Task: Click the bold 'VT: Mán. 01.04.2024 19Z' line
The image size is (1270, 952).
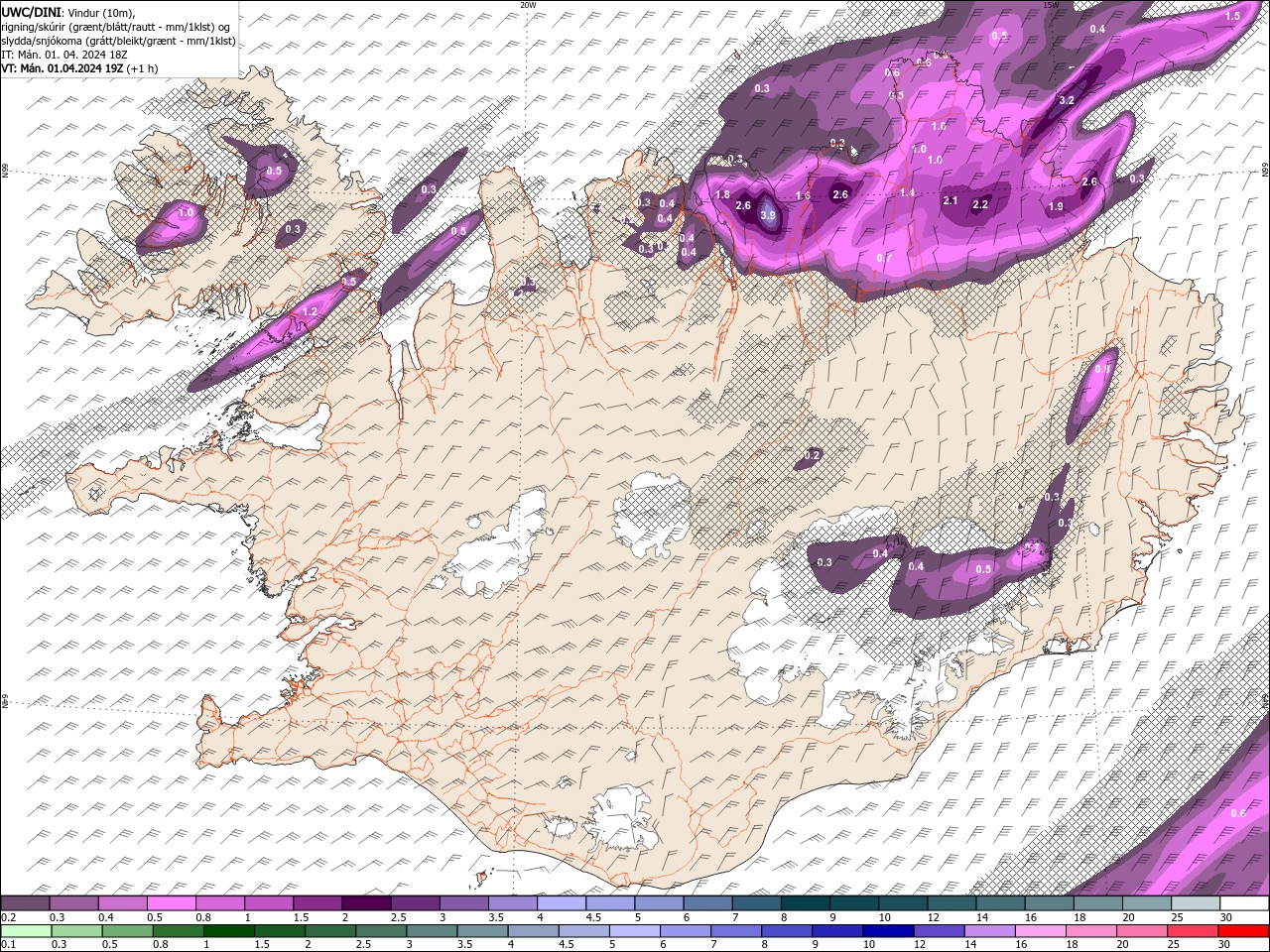Action: pyautogui.click(x=63, y=68)
